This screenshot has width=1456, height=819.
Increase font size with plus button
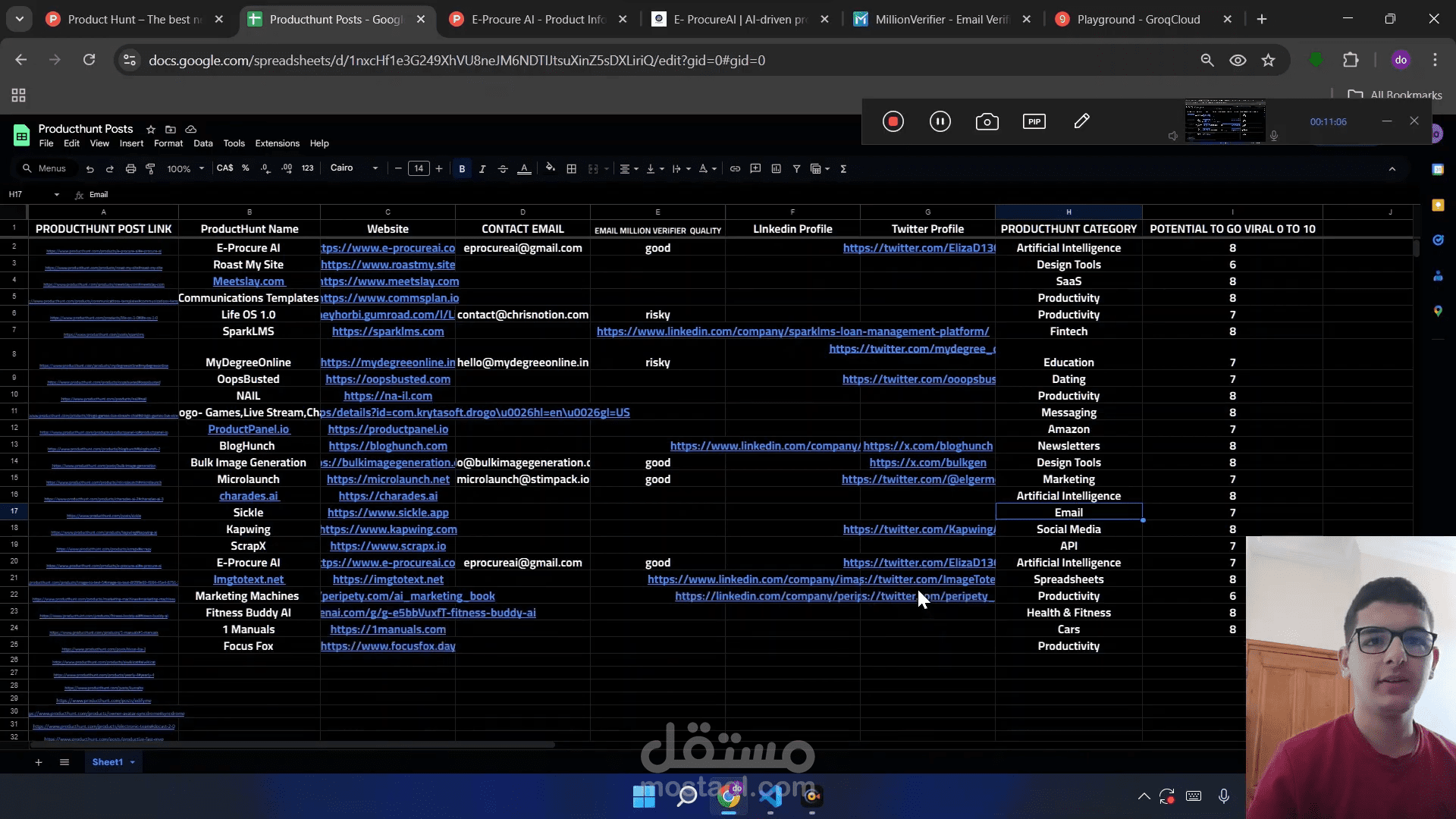pyautogui.click(x=439, y=168)
